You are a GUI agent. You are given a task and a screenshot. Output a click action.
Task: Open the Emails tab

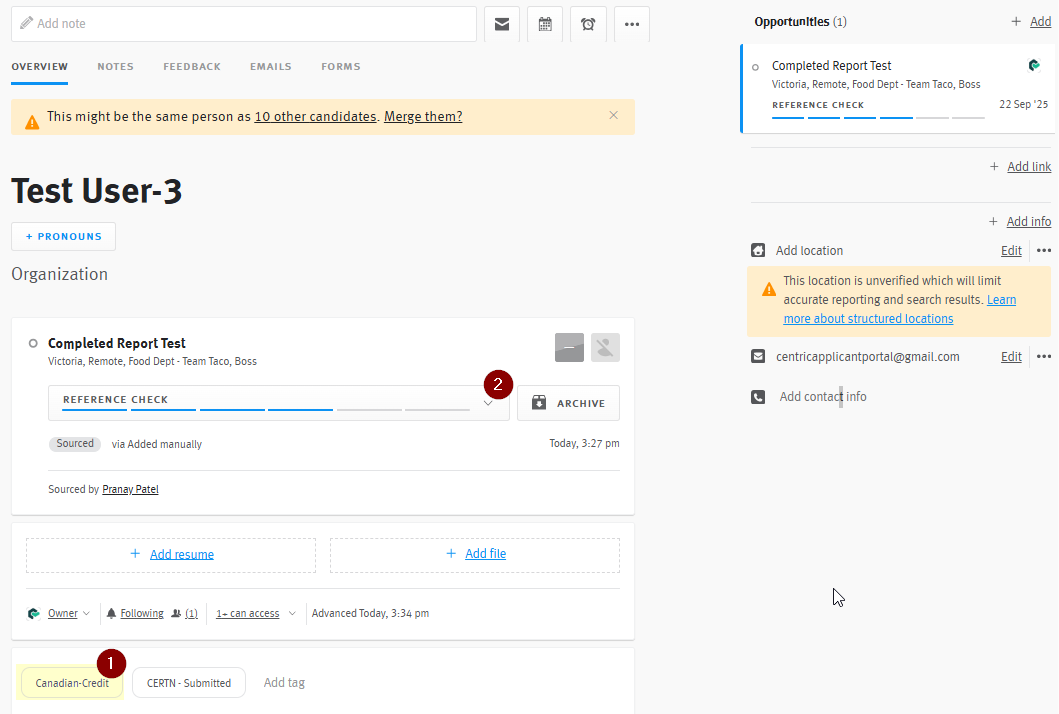coord(270,66)
